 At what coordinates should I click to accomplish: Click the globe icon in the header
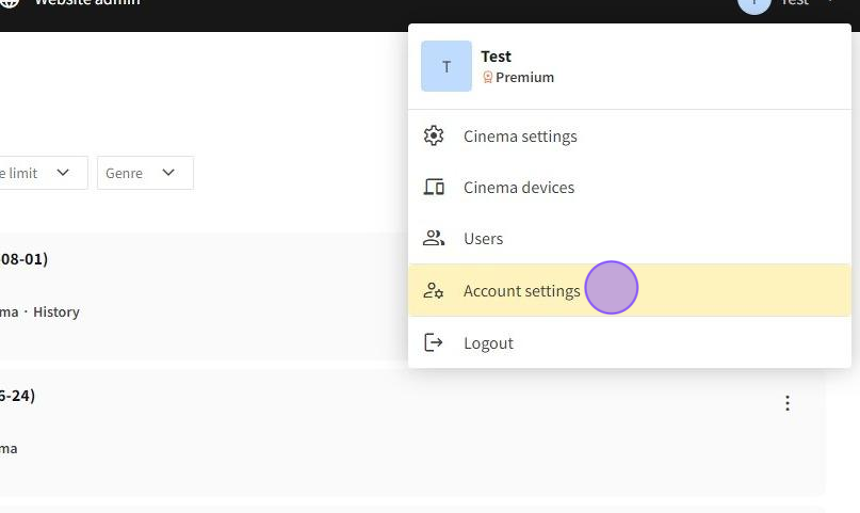pyautogui.click(x=9, y=3)
